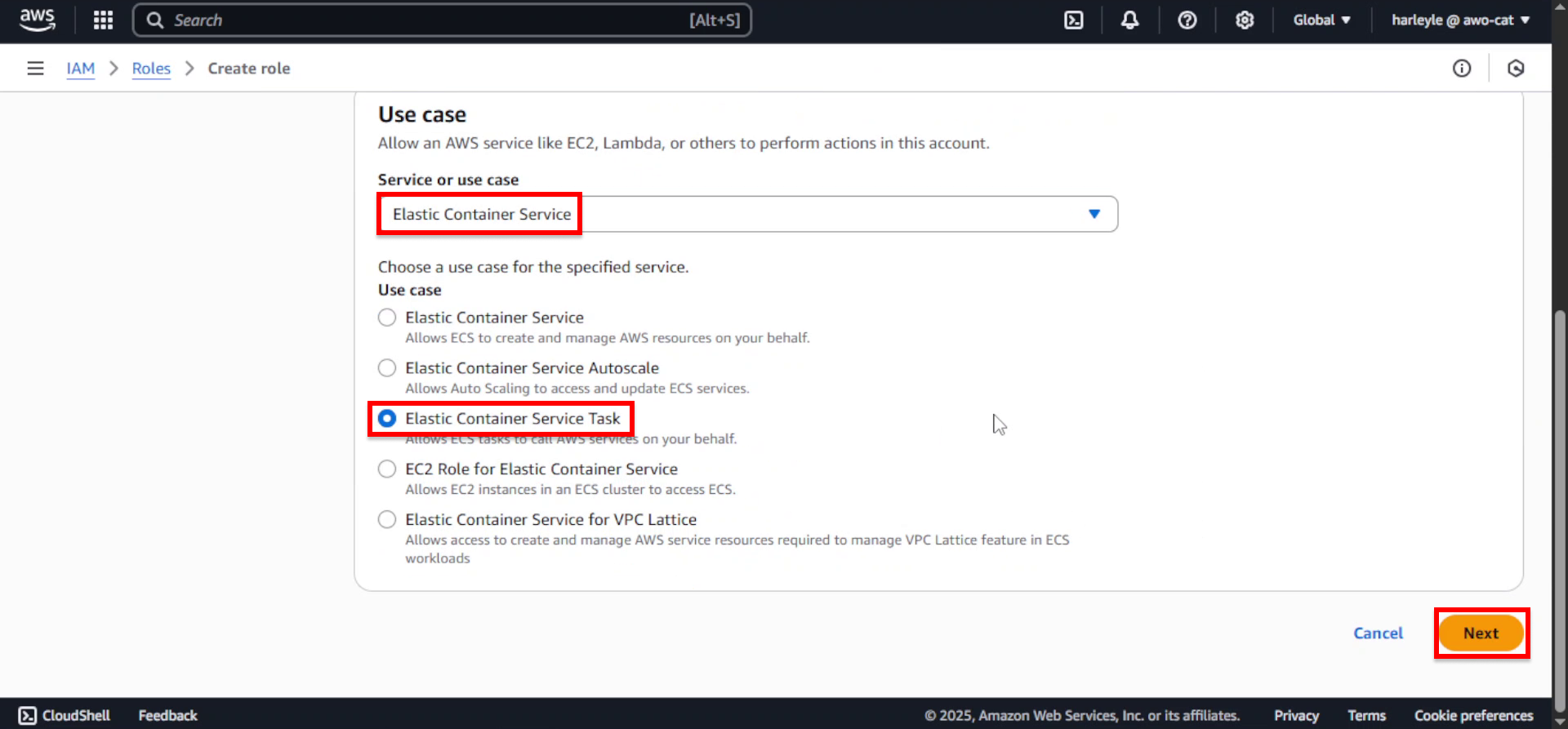
Task: Open the hexagon clock panel icon
Action: (1516, 69)
